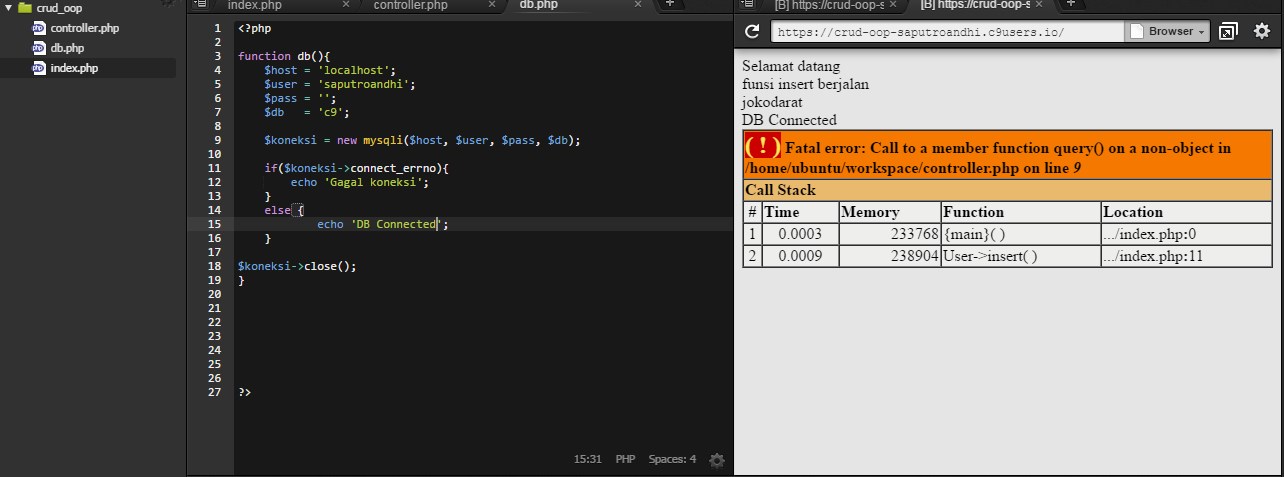Click the echo 'Gagal koneksi' line
Image resolution: width=1284 pixels, height=477 pixels.
coord(362,182)
